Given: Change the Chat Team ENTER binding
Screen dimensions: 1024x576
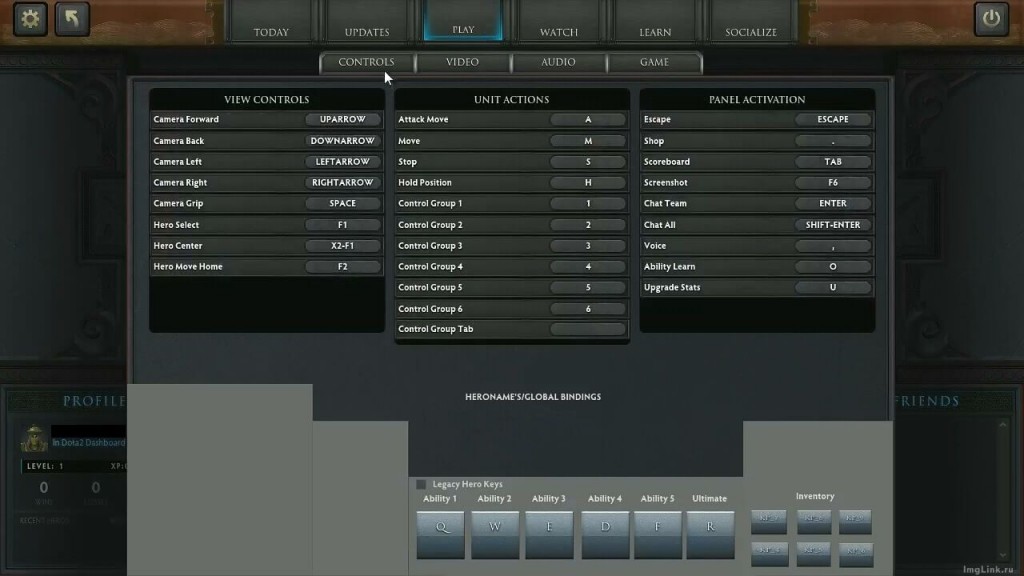Looking at the screenshot, I should coord(833,204).
